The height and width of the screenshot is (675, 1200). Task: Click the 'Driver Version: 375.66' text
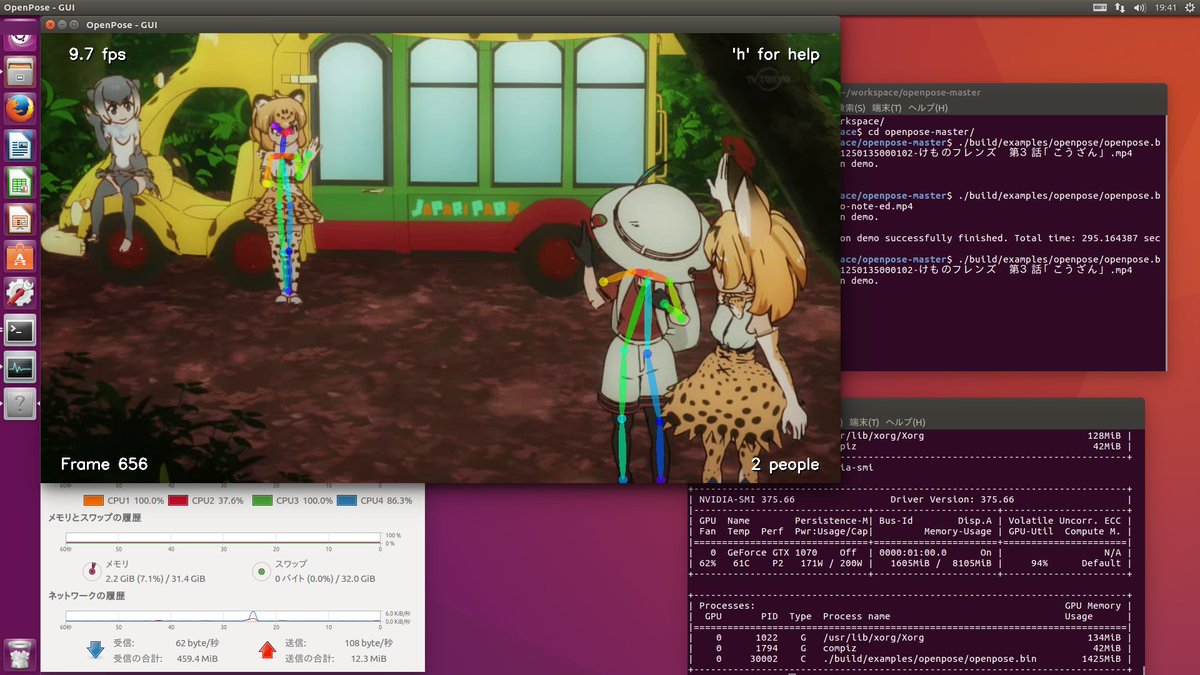coord(952,499)
